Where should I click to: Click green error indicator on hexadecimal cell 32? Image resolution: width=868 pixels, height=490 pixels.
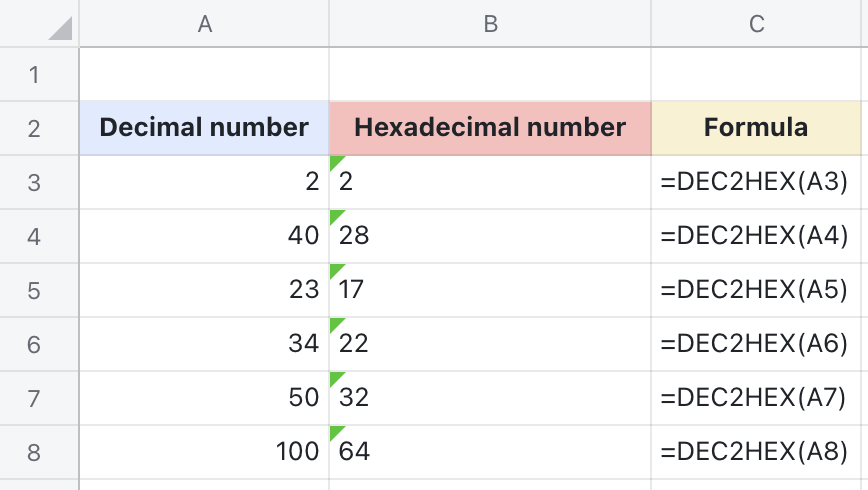(x=335, y=377)
